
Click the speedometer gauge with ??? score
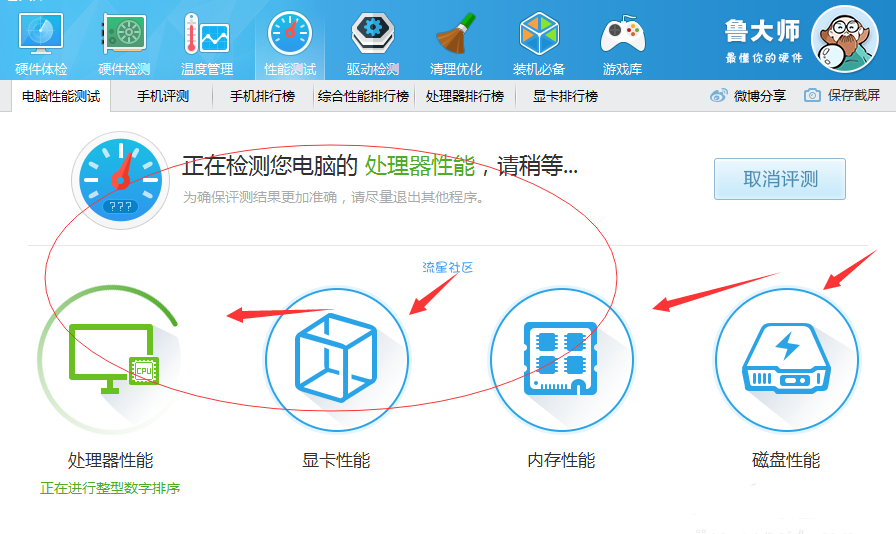tap(120, 180)
